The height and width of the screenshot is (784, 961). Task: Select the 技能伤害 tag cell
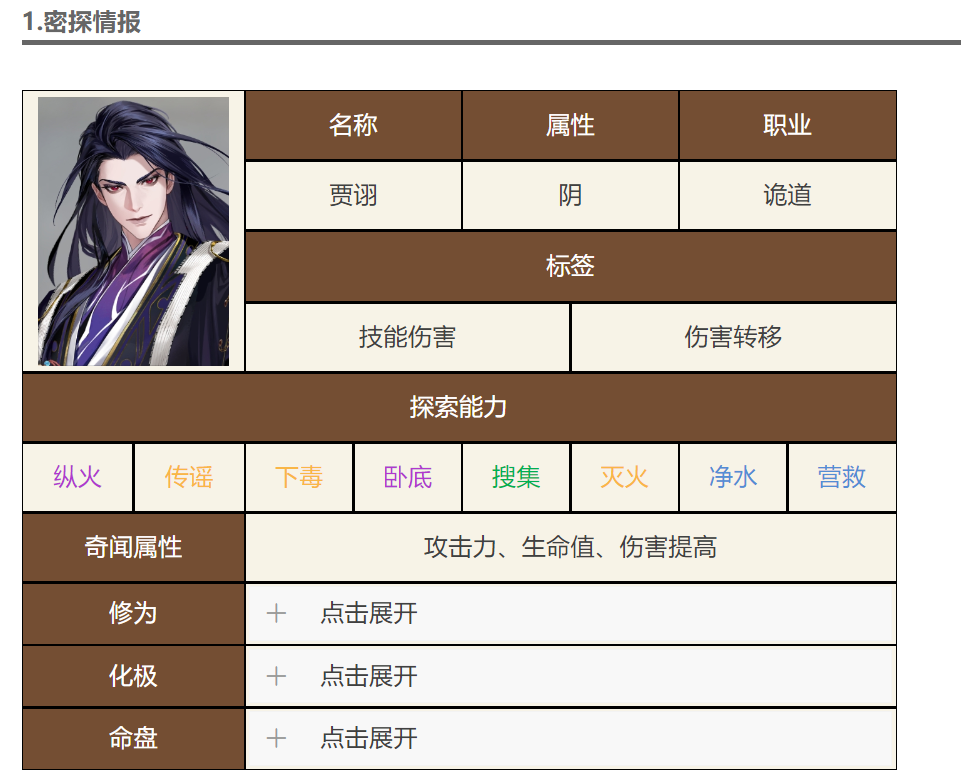coord(408,337)
